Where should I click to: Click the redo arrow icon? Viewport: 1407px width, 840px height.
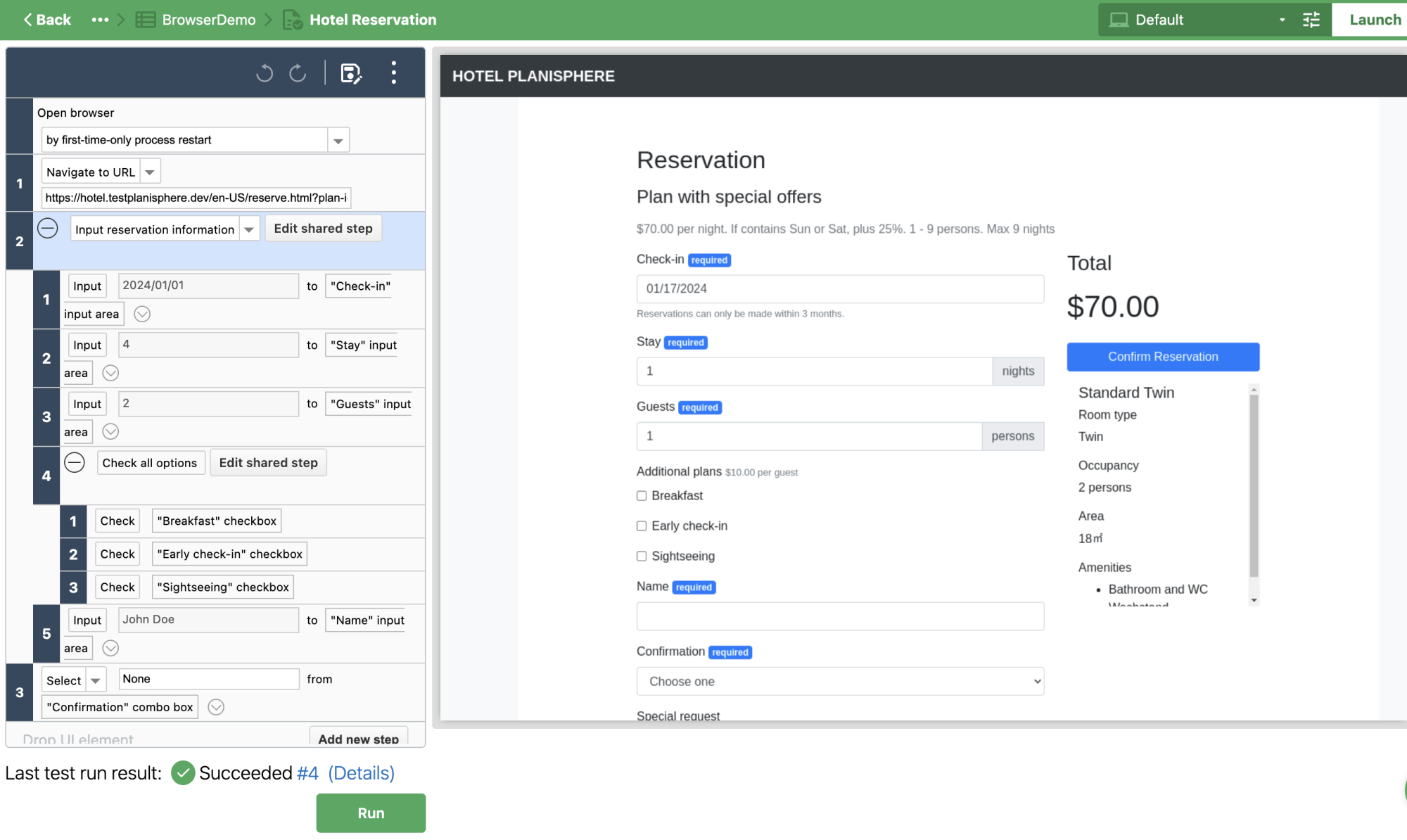(x=298, y=73)
